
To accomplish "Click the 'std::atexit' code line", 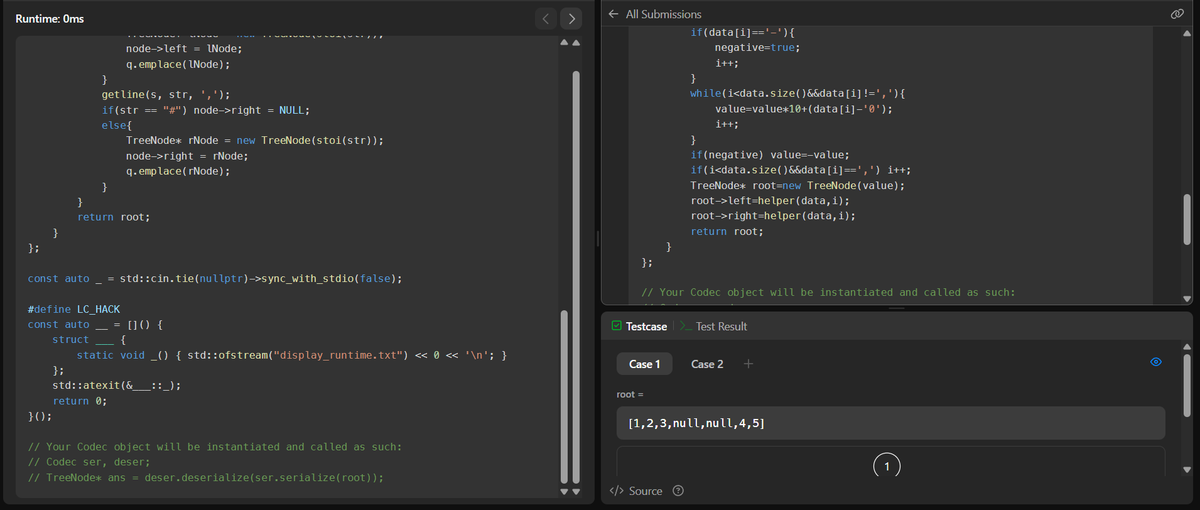I will pyautogui.click(x=116, y=385).
